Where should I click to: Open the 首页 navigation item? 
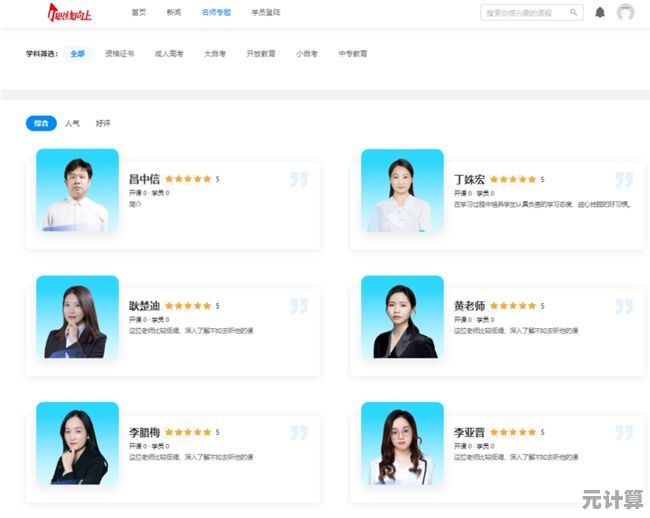tap(139, 13)
